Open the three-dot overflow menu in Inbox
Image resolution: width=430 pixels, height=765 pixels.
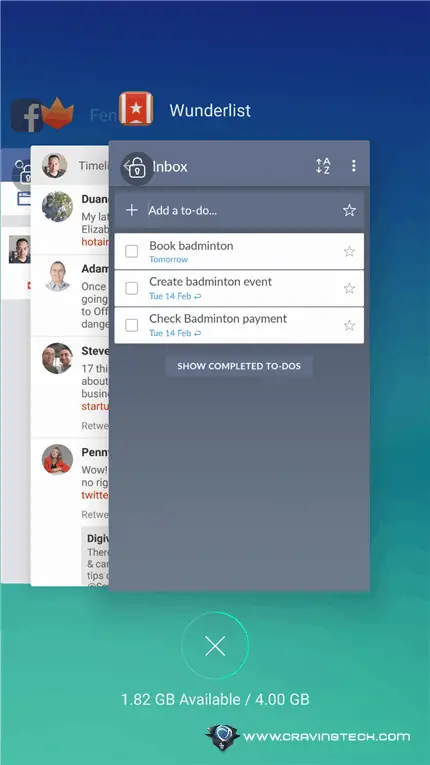coord(354,166)
